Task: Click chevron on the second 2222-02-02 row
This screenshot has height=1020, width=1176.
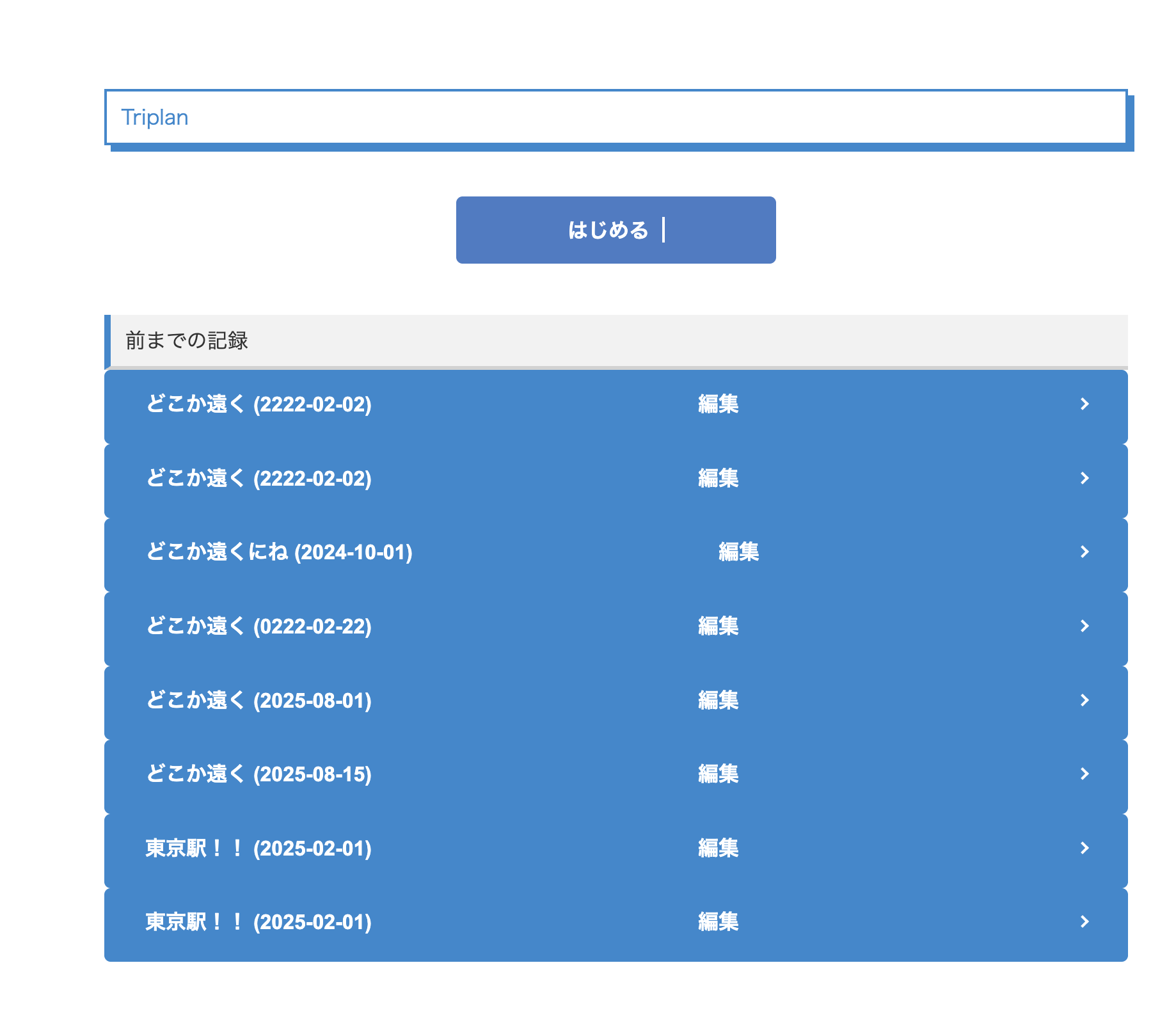Action: (1084, 478)
